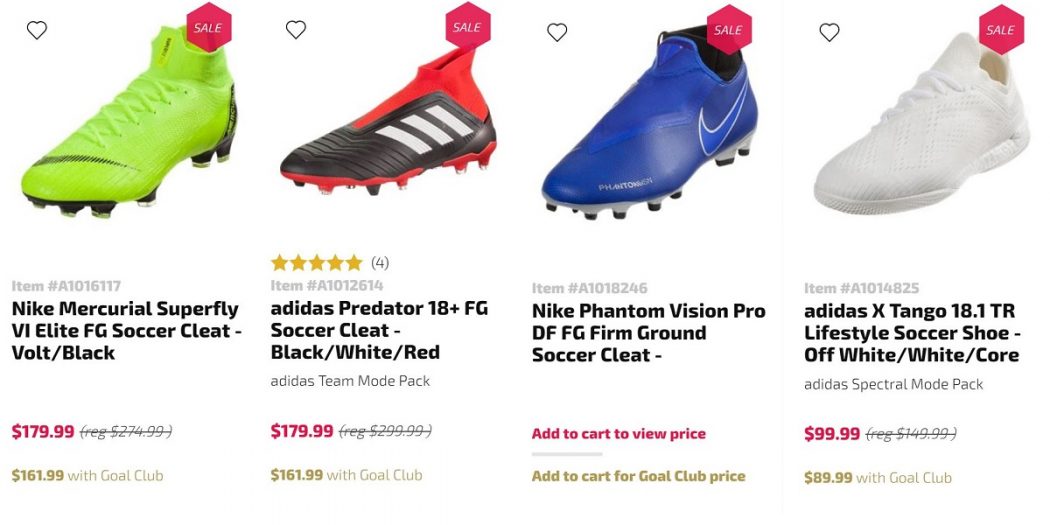
Task: View the white X Tango shoe image
Action: click(920, 130)
